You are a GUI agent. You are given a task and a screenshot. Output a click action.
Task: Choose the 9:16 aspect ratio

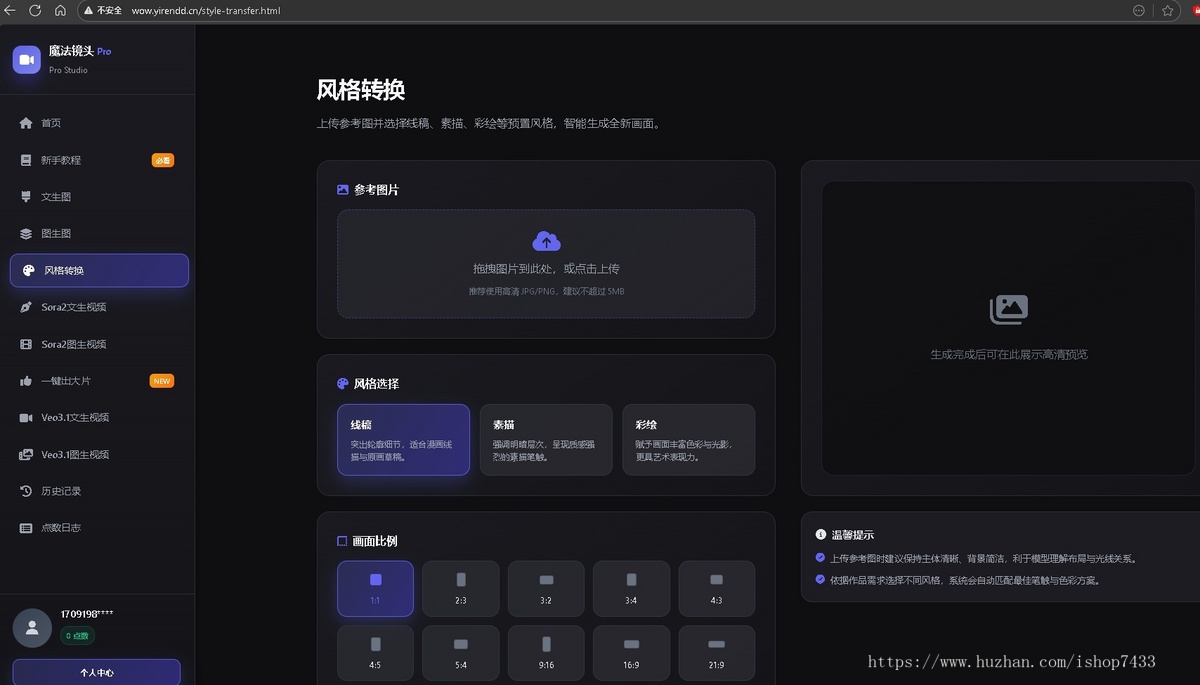[546, 653]
